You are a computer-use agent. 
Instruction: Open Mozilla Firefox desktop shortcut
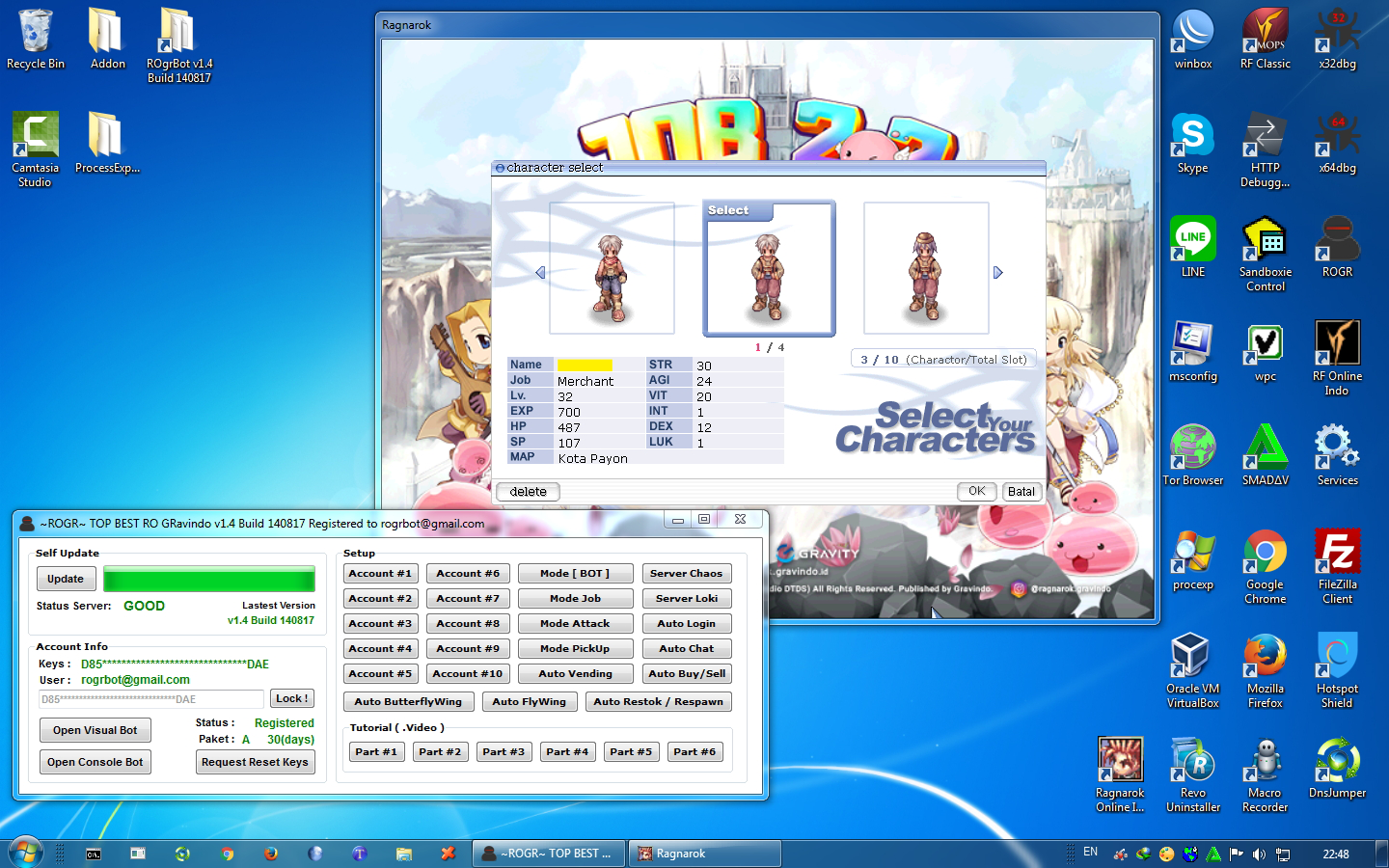1266,670
